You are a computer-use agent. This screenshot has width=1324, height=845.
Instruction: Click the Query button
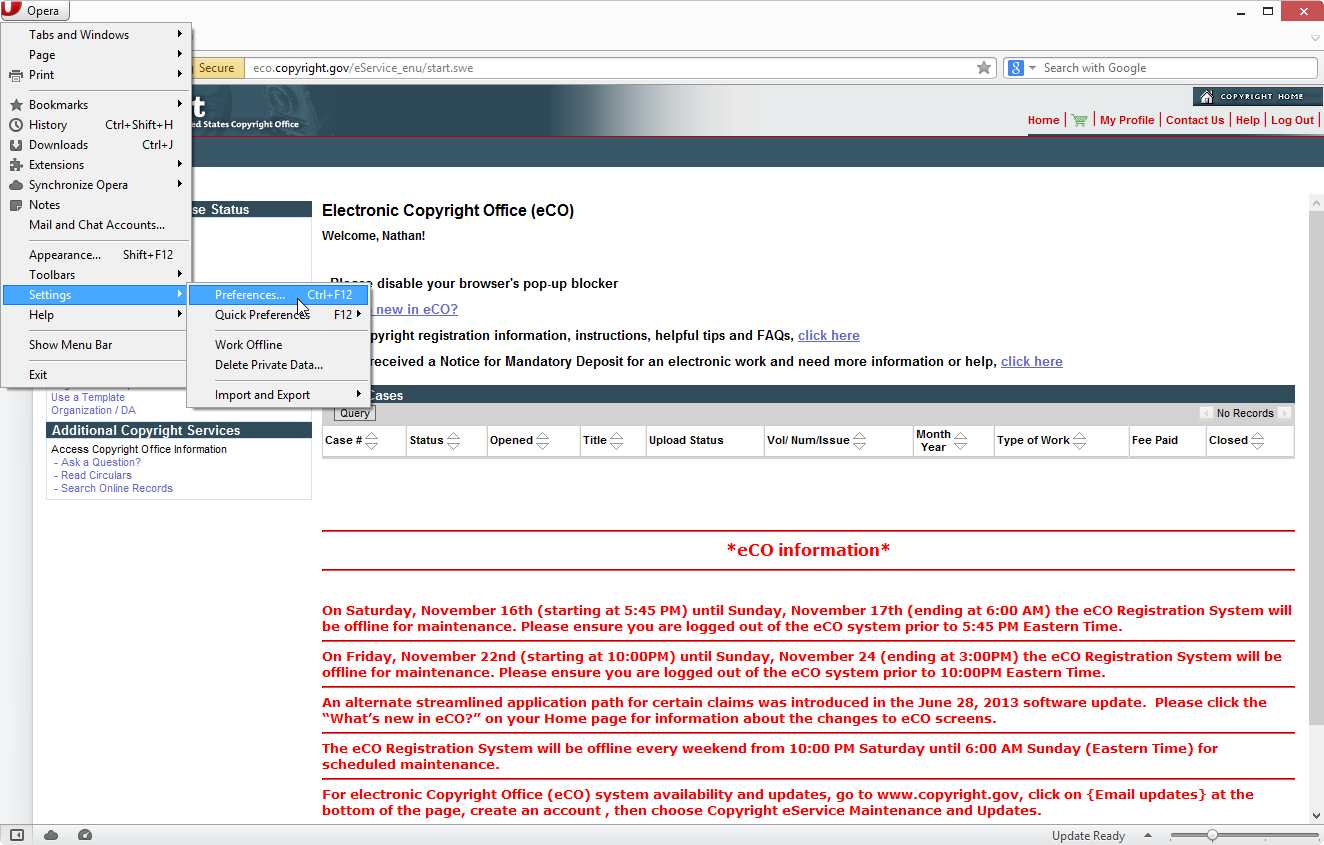[355, 413]
